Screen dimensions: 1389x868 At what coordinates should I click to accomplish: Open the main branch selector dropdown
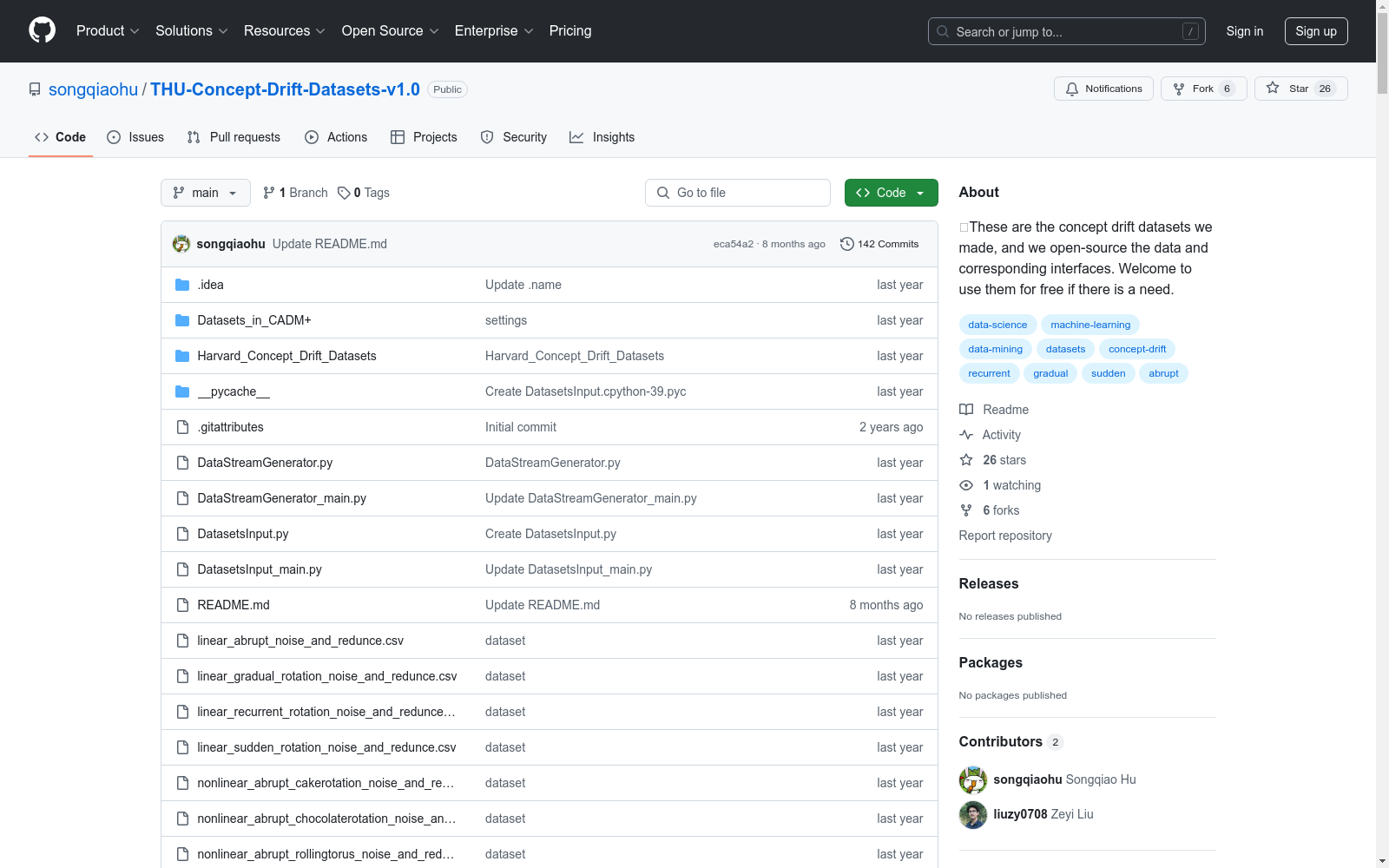206,193
